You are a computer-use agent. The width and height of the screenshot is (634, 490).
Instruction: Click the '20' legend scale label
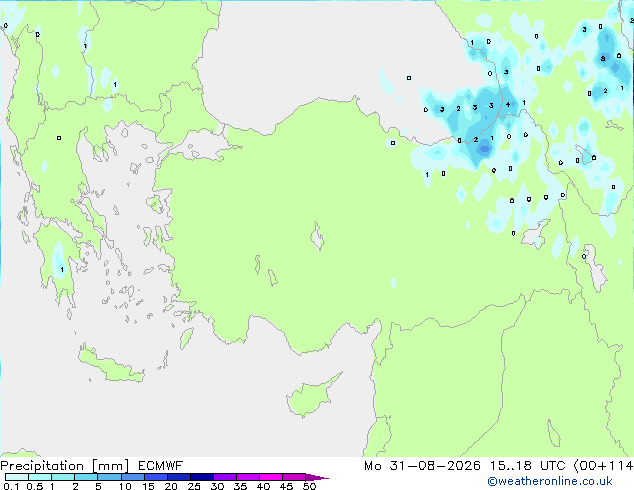171,486
